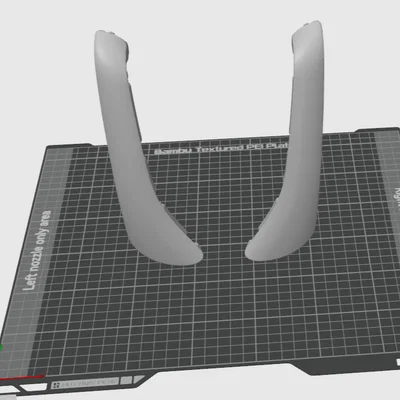The width and height of the screenshot is (400, 400).
Task: Click the plate logo label at bed front
Action: [85, 383]
